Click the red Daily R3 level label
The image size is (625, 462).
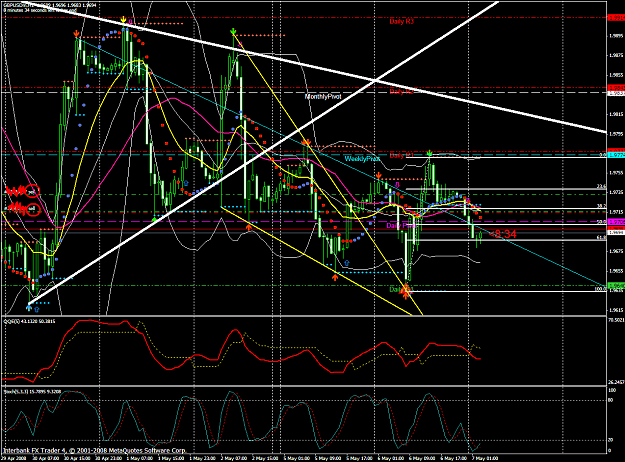(x=401, y=22)
